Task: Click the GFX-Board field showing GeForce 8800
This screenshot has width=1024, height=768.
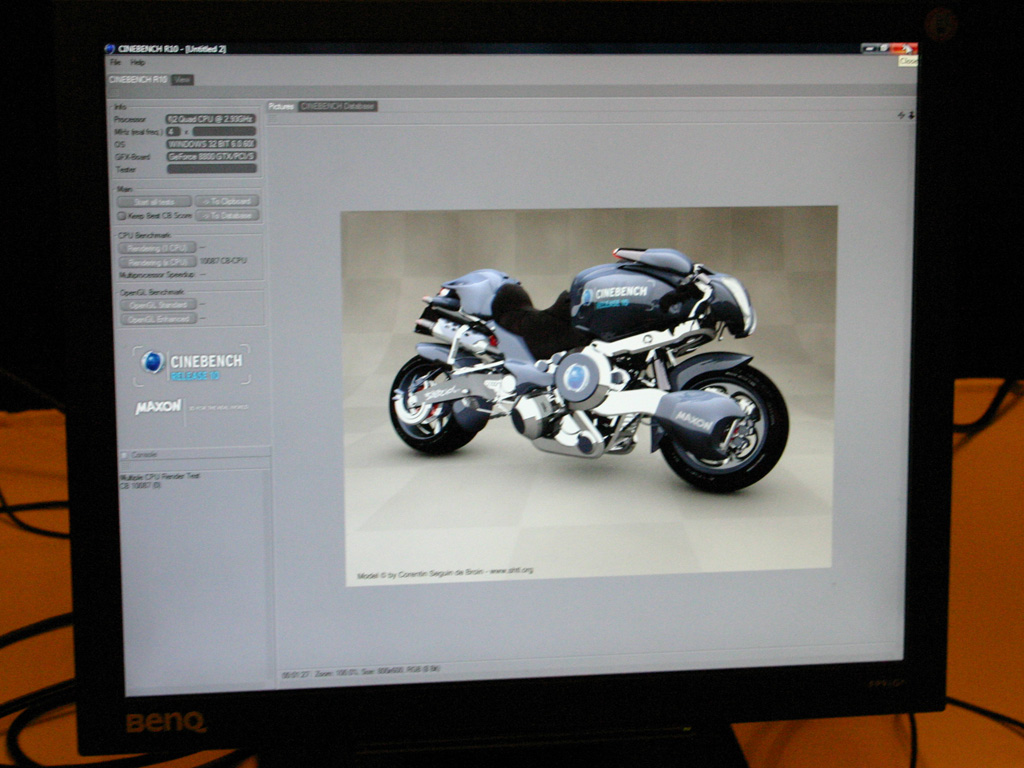Action: tap(211, 157)
